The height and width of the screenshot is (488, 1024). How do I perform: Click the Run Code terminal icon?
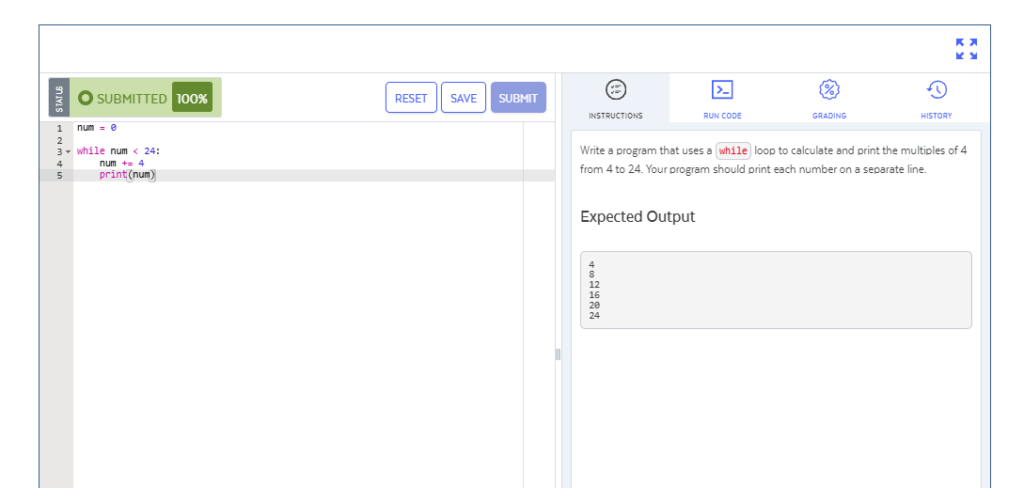pos(722,90)
